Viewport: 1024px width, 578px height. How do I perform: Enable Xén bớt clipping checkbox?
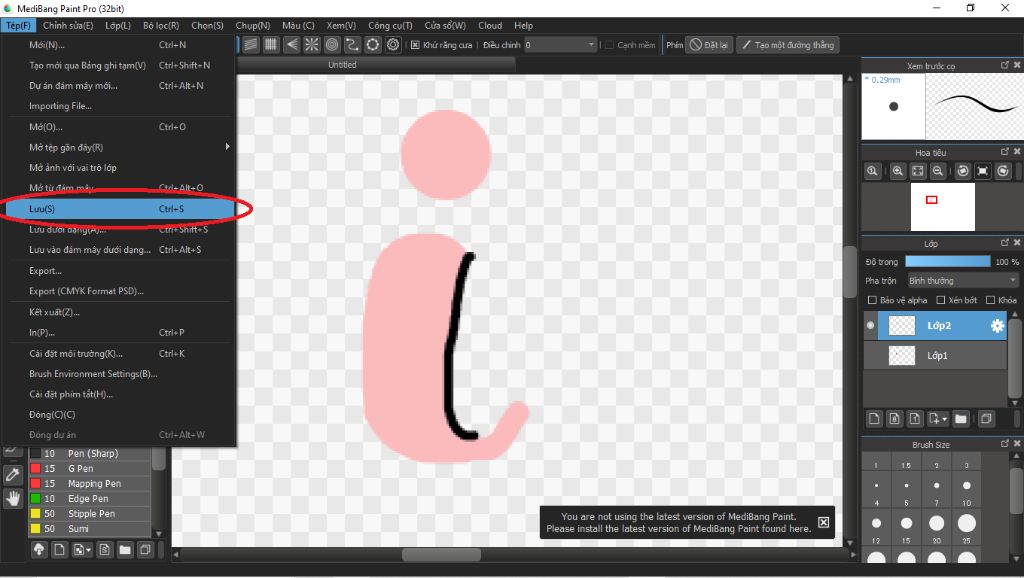[x=940, y=300]
